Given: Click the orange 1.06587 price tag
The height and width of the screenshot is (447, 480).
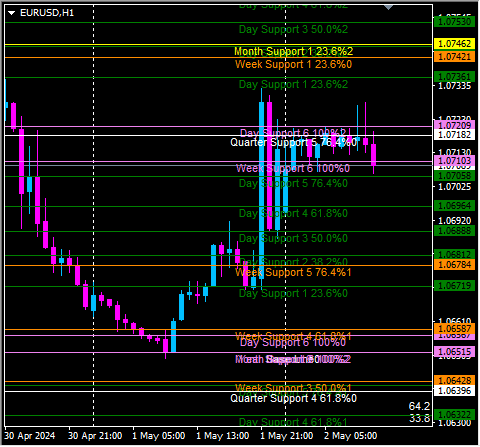Looking at the screenshot, I should 454,329.
